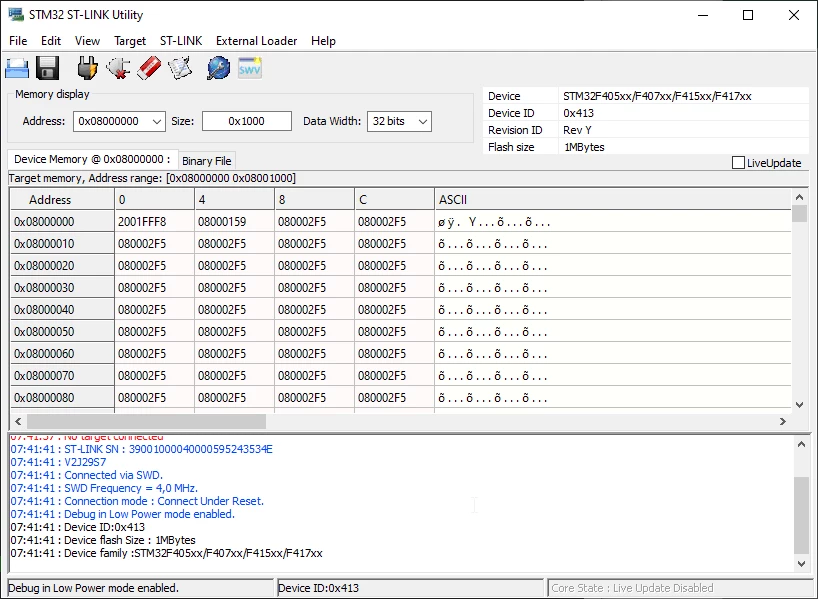This screenshot has height=599, width=818.
Task: Open the Target menu
Action: click(x=130, y=41)
